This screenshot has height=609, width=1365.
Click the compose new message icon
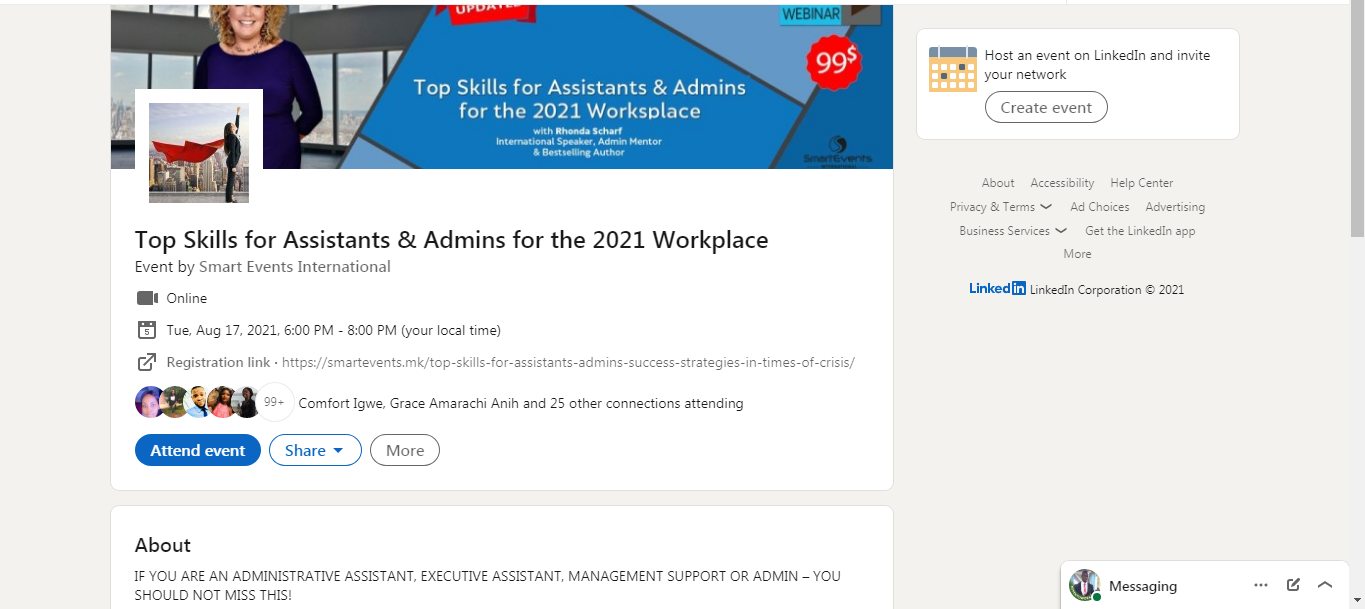coord(1293,585)
